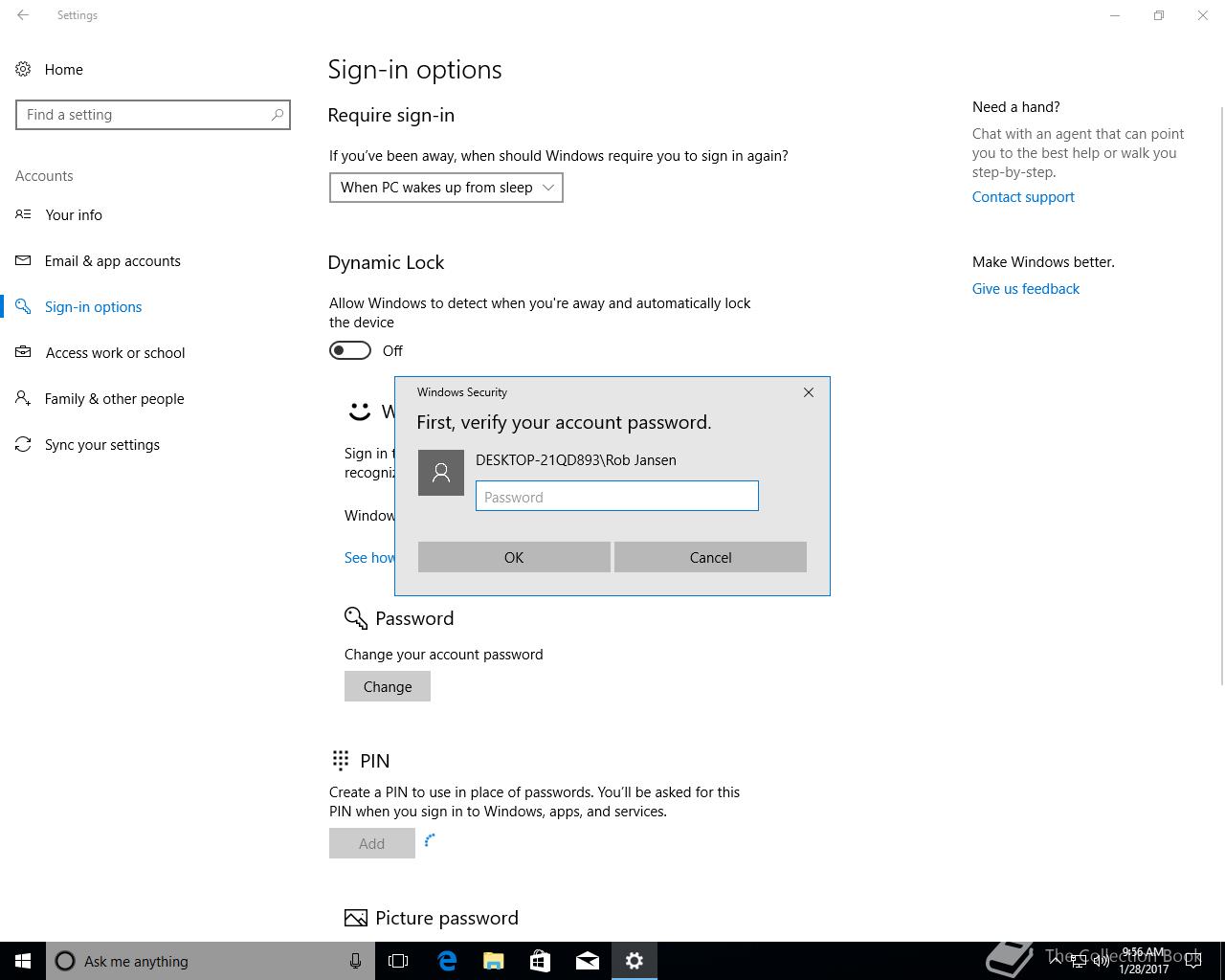This screenshot has height=980, width=1225.
Task: Open the Store from the taskbar
Action: click(x=540, y=961)
